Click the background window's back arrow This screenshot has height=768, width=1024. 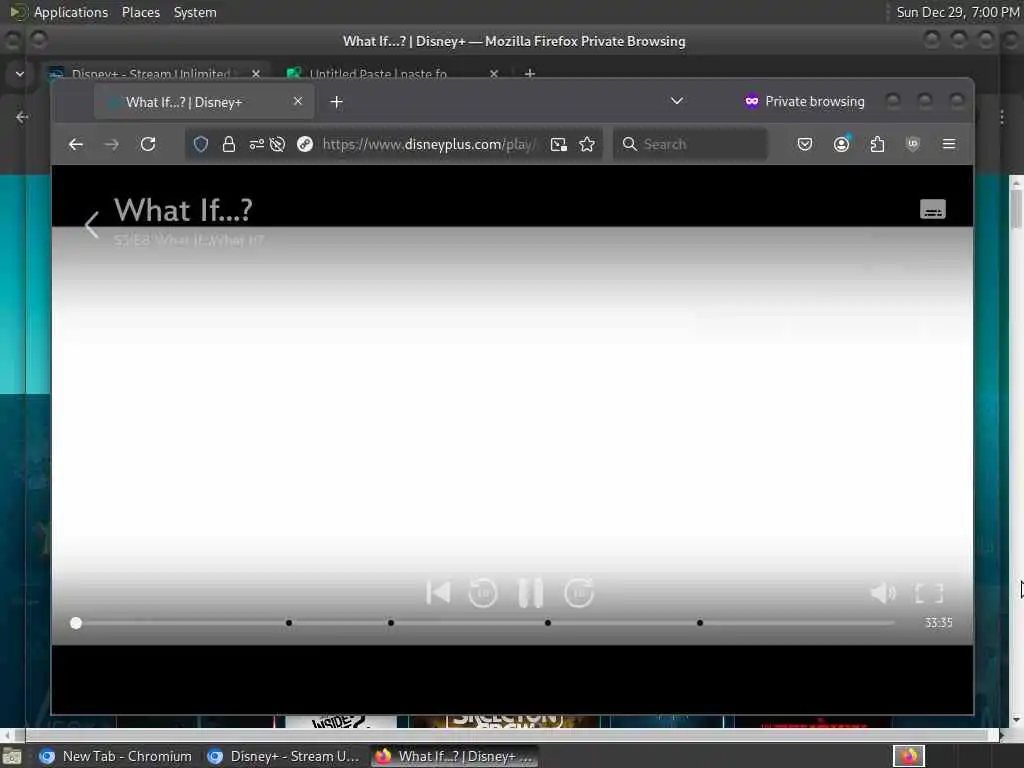(22, 117)
